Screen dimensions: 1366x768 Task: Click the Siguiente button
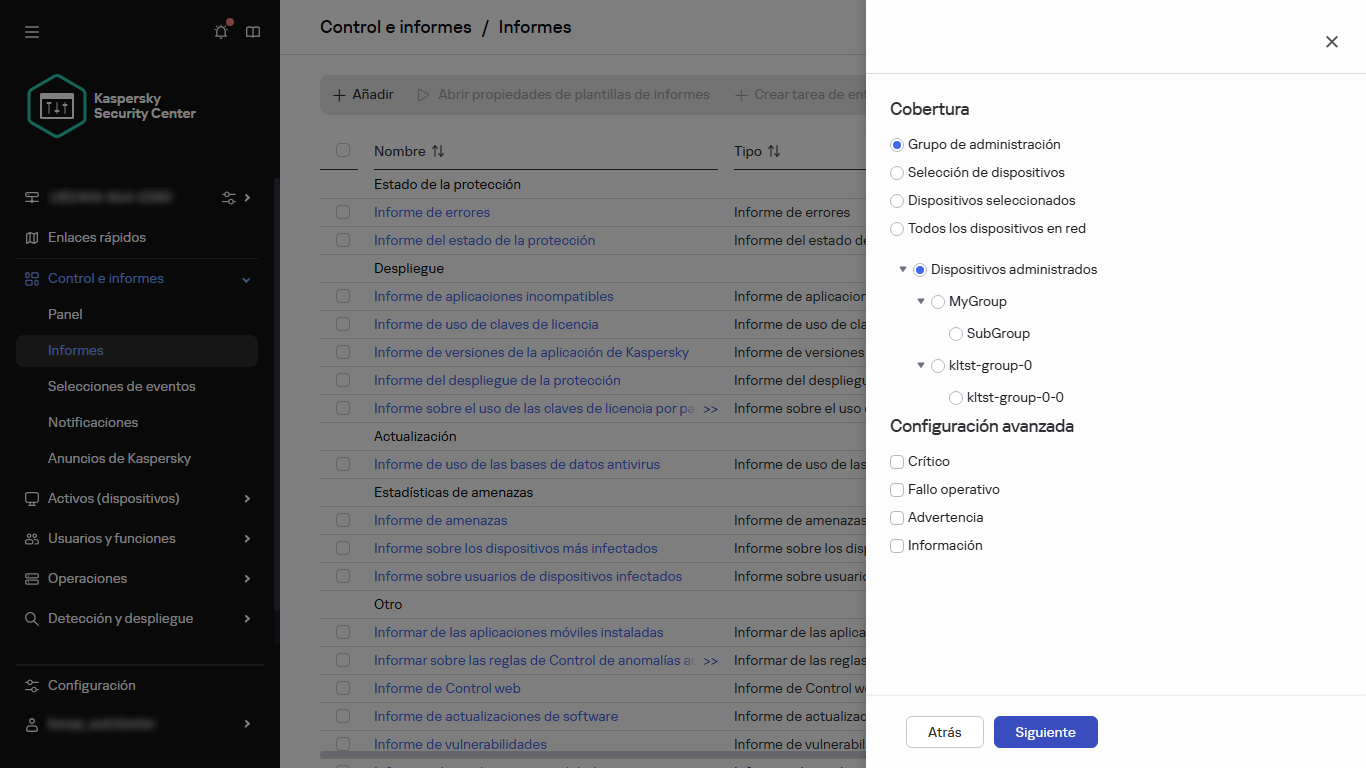(x=1045, y=731)
